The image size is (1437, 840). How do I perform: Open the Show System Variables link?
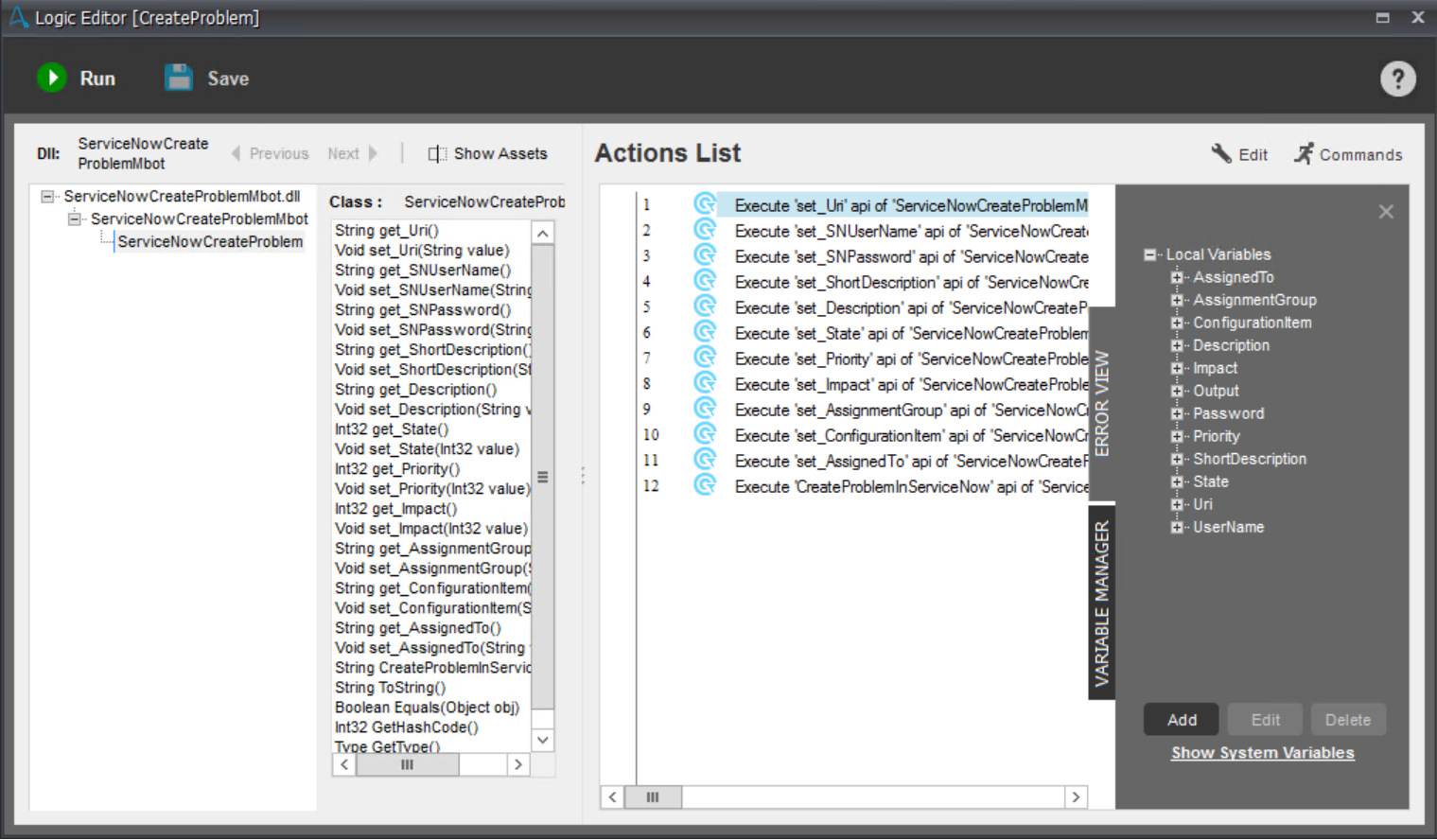(1262, 753)
